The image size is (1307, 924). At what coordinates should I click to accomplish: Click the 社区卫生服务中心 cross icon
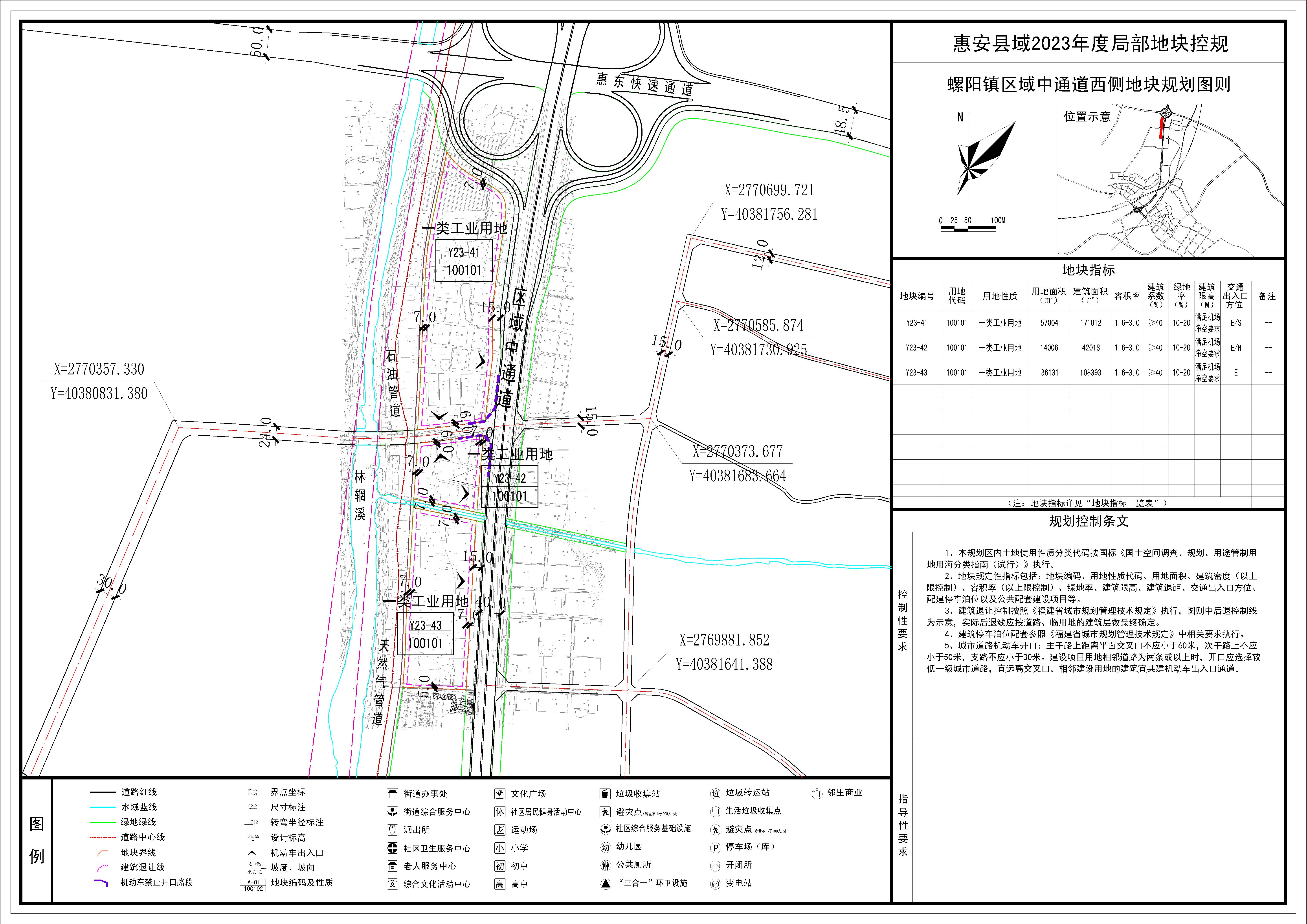click(392, 848)
